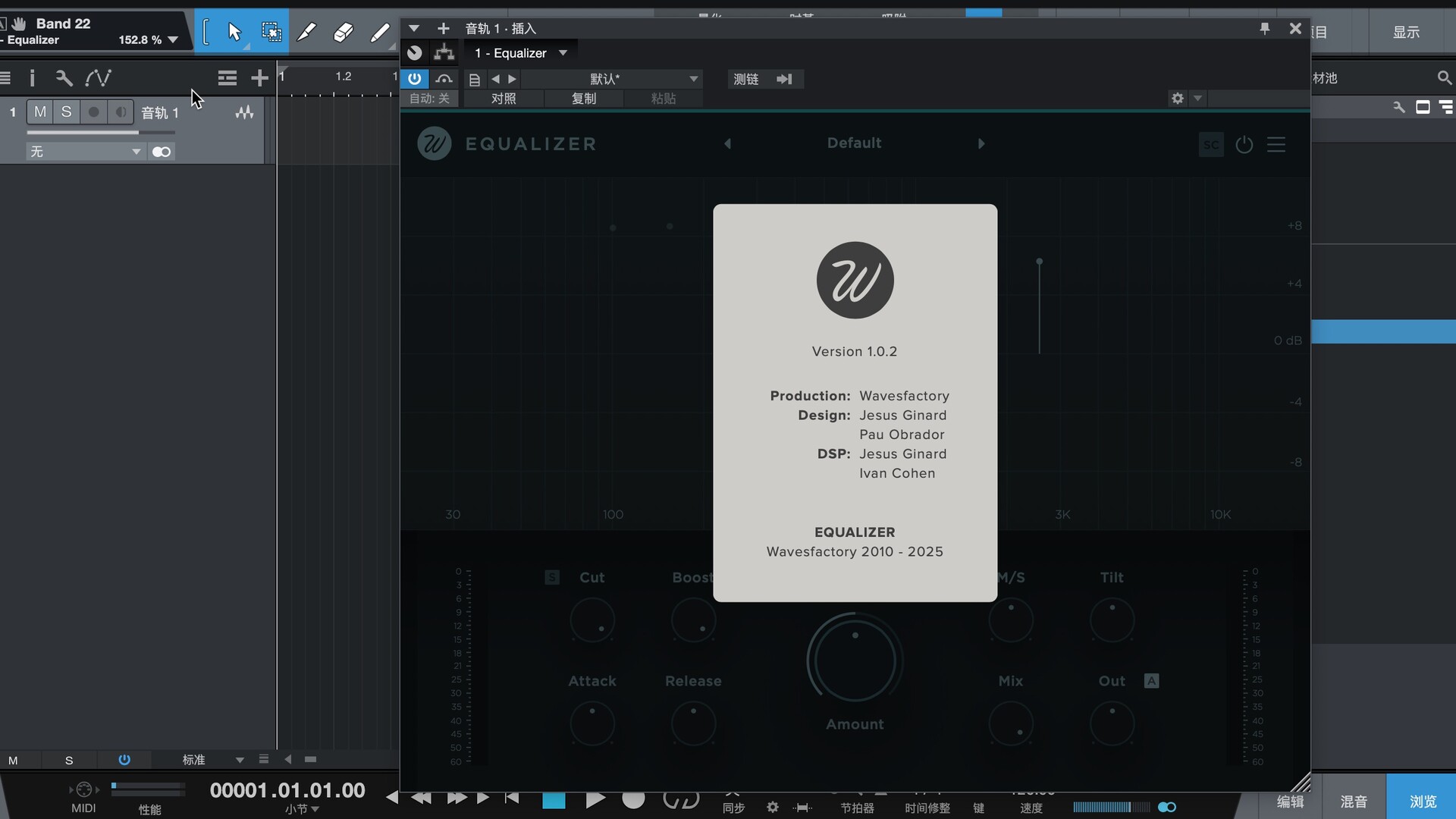Click the 复制 copy button
Screen dimensions: 1456x819
[584, 99]
